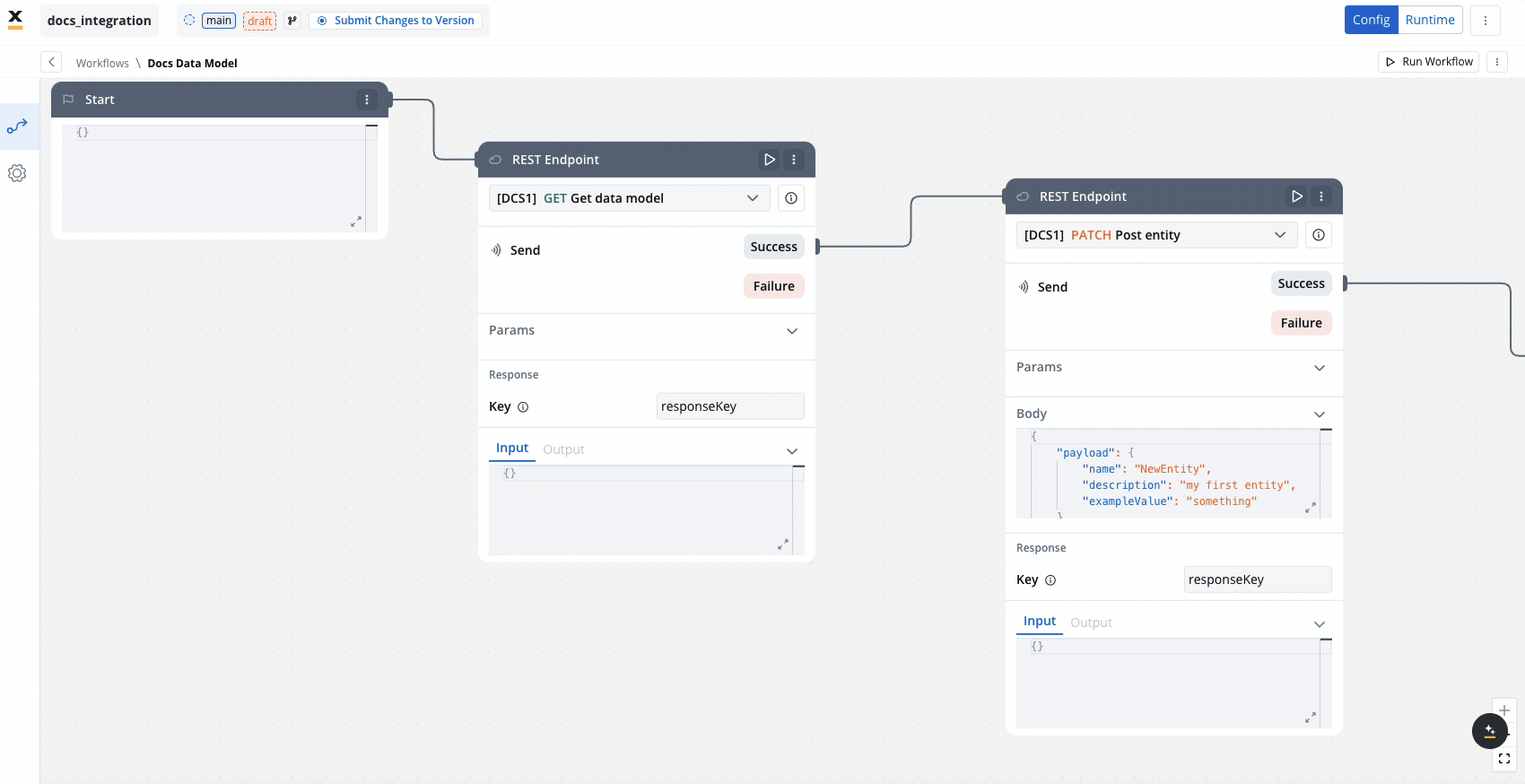Open the Post entity node kebab menu
The width and height of the screenshot is (1525, 784).
pyautogui.click(x=1321, y=196)
